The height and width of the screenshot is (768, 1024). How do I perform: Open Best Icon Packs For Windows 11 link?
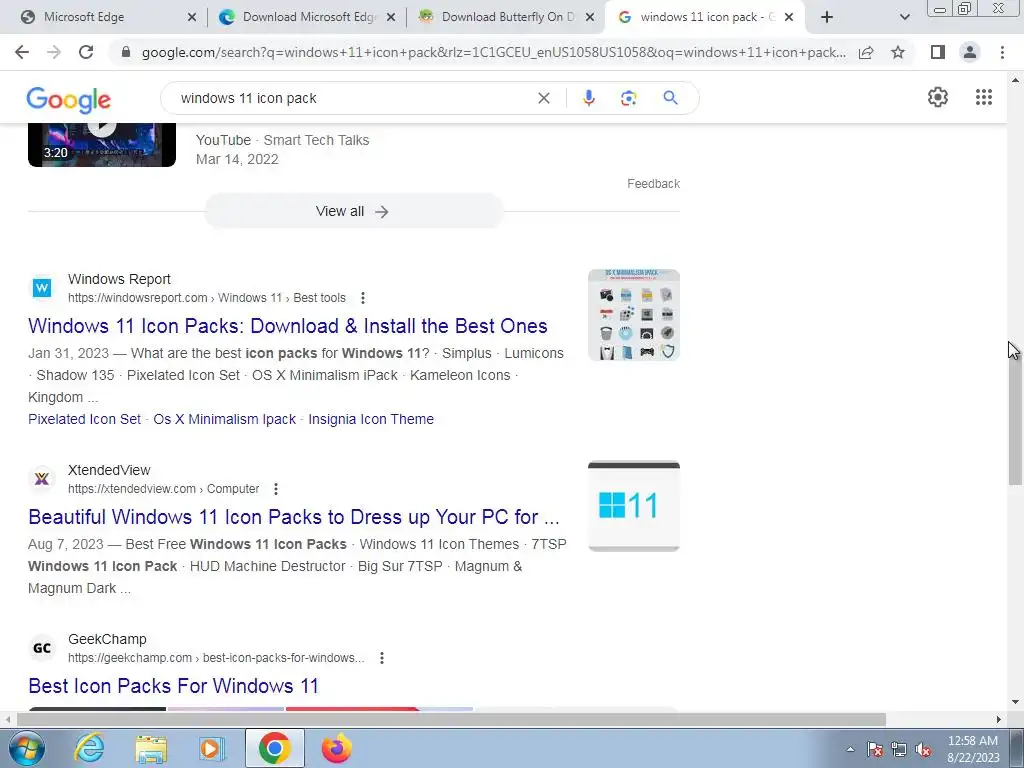point(173,686)
